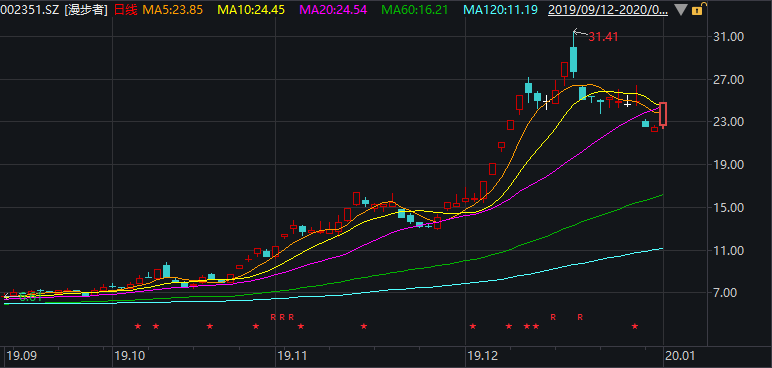
Task: Click the leftmost red star event marker
Action: [138, 326]
